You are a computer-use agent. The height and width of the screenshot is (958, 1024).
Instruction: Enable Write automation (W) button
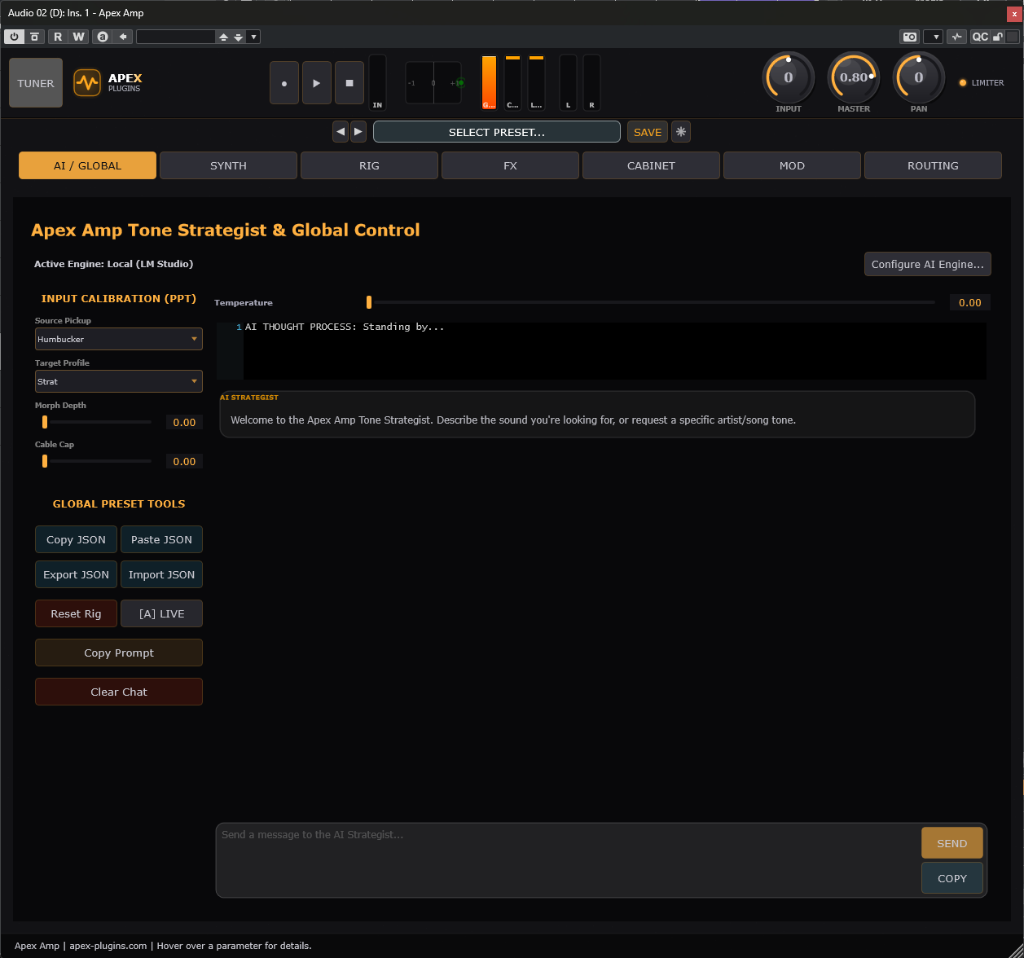pyautogui.click(x=78, y=37)
